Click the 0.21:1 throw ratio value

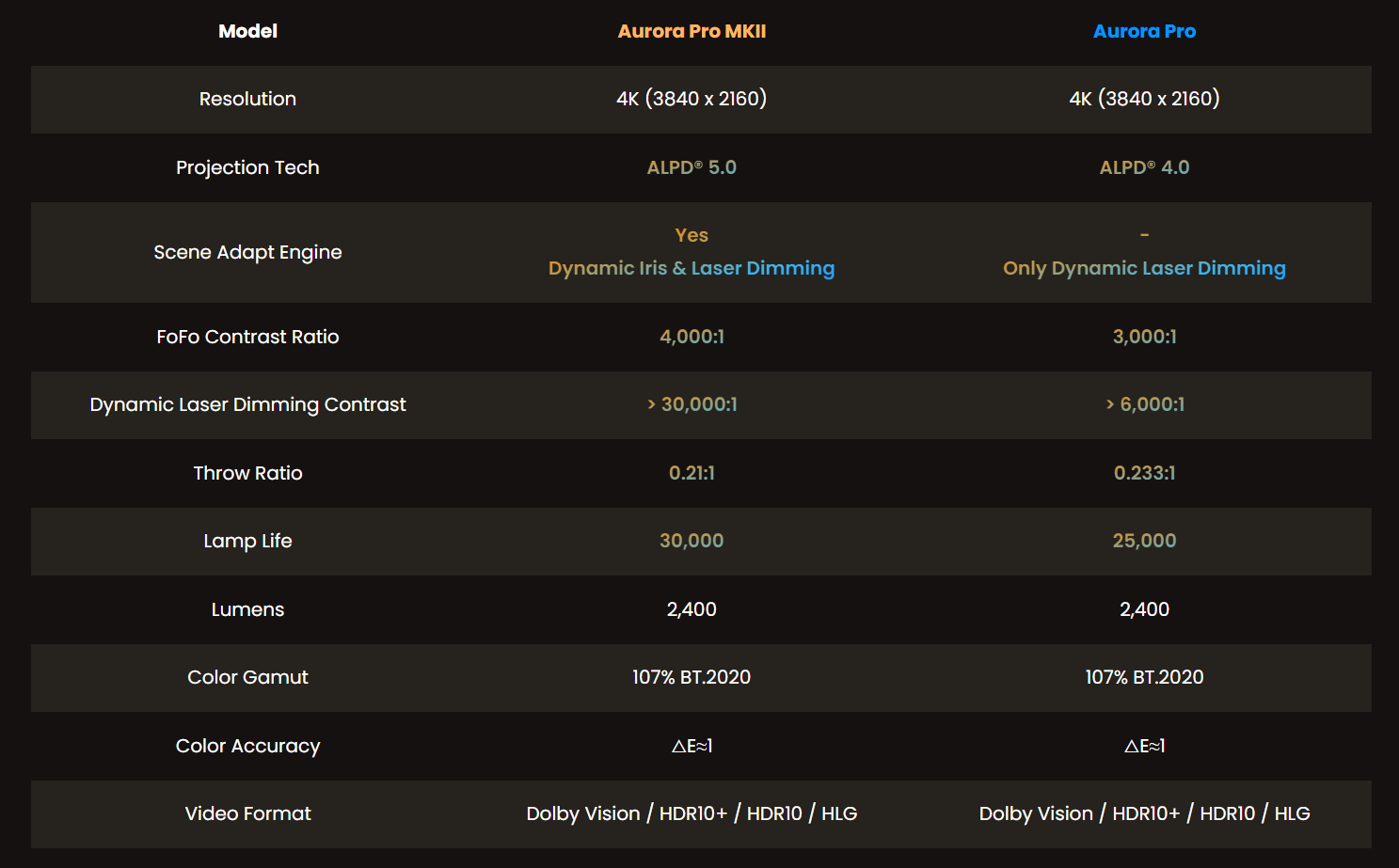[x=692, y=473]
